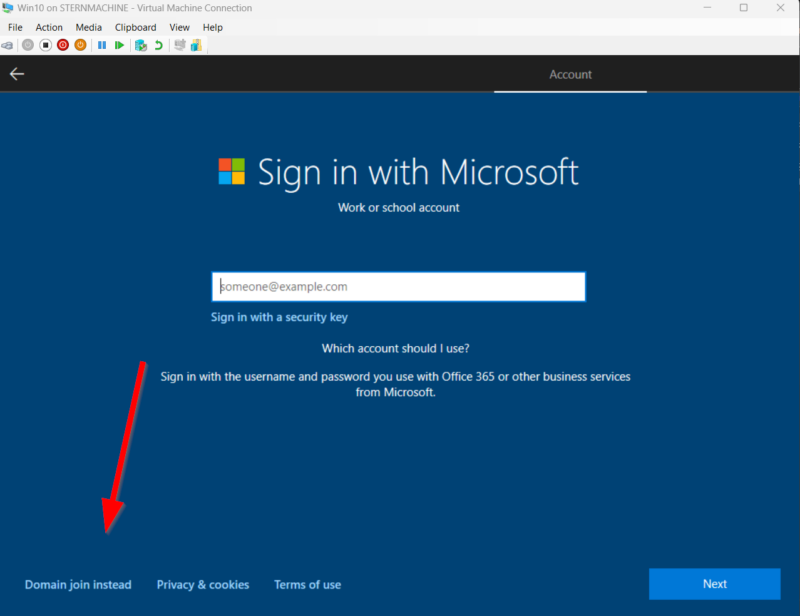
Task: Open the Media menu
Action: point(89,28)
